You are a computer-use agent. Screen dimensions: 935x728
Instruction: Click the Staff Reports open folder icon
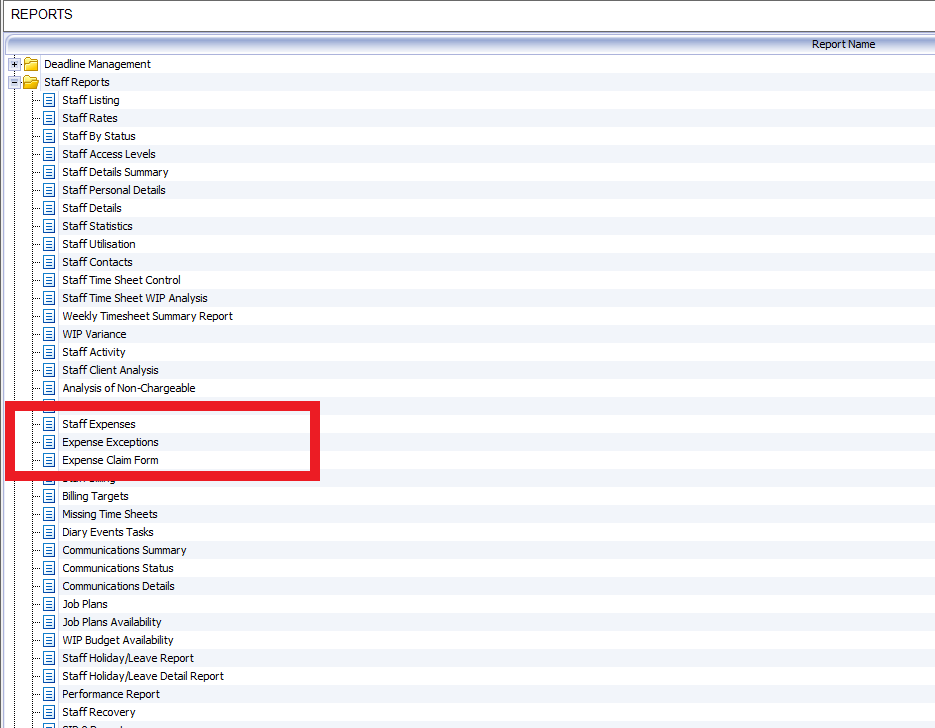pyautogui.click(x=31, y=82)
